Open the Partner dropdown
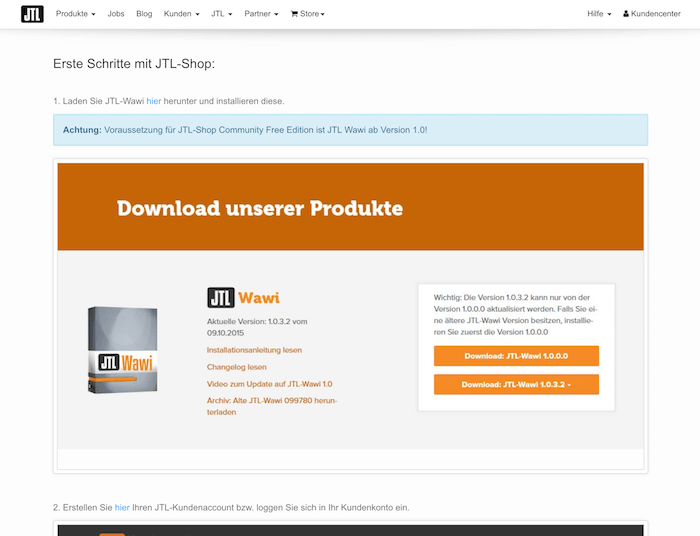Screen dimensions: 700x536 (261, 14)
